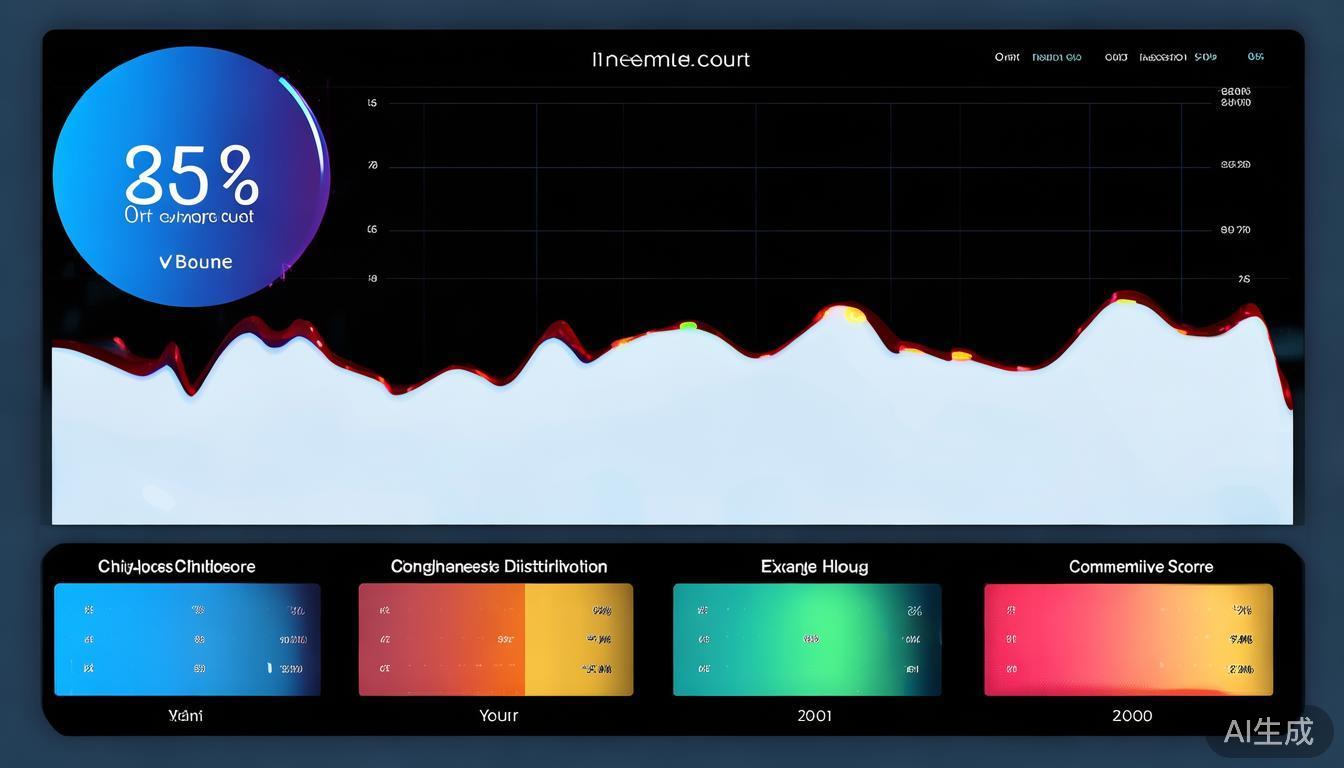The height and width of the screenshot is (768, 1344).
Task: Click the Exanje Hloug panel title
Action: pos(814,567)
